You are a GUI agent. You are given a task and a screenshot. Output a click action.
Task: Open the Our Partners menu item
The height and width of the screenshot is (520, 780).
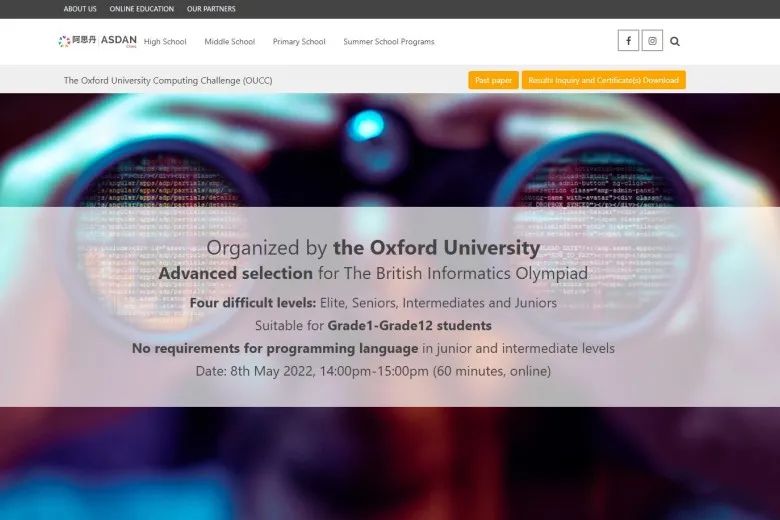click(211, 9)
